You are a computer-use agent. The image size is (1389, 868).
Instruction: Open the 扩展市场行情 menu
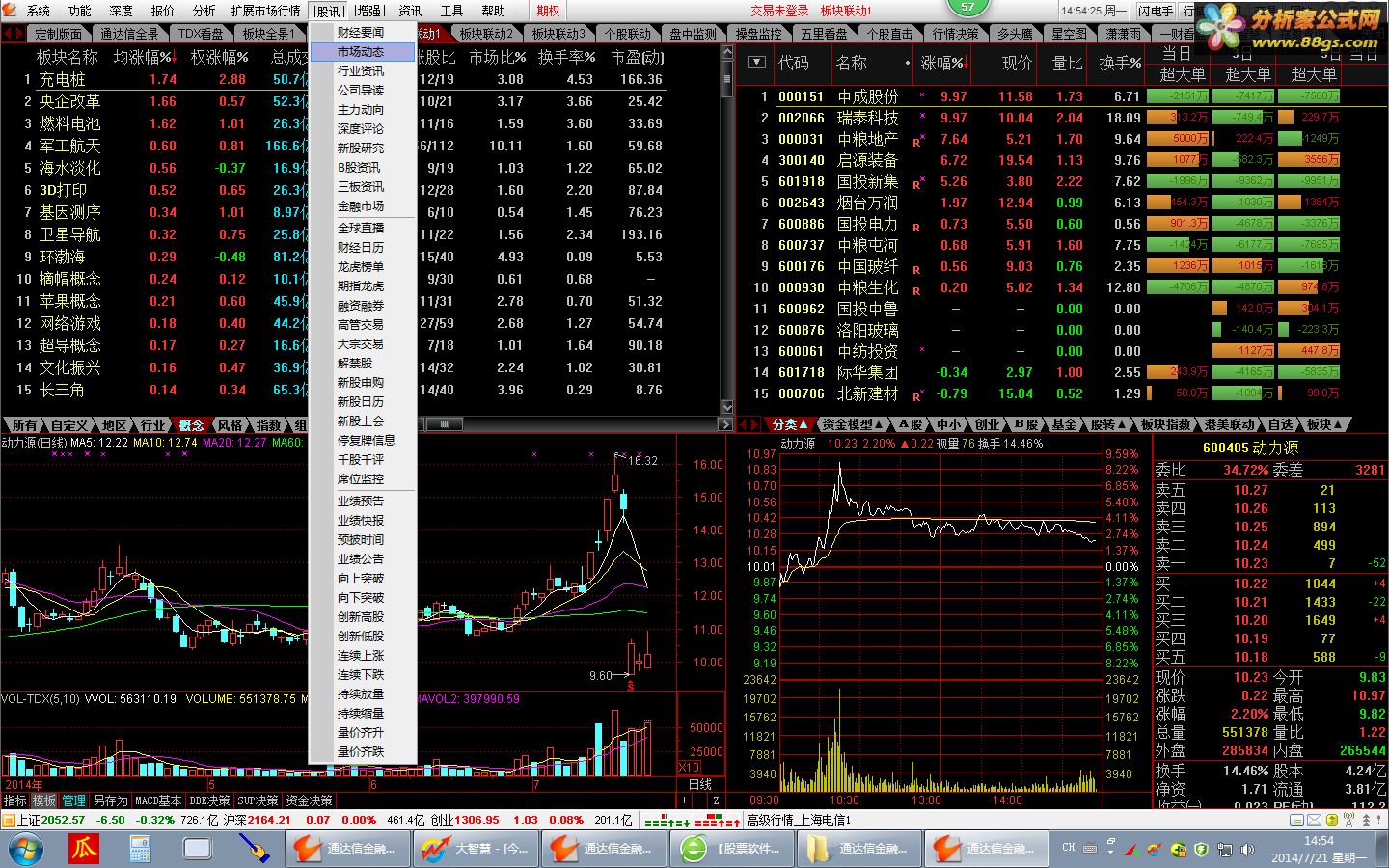coord(265,11)
